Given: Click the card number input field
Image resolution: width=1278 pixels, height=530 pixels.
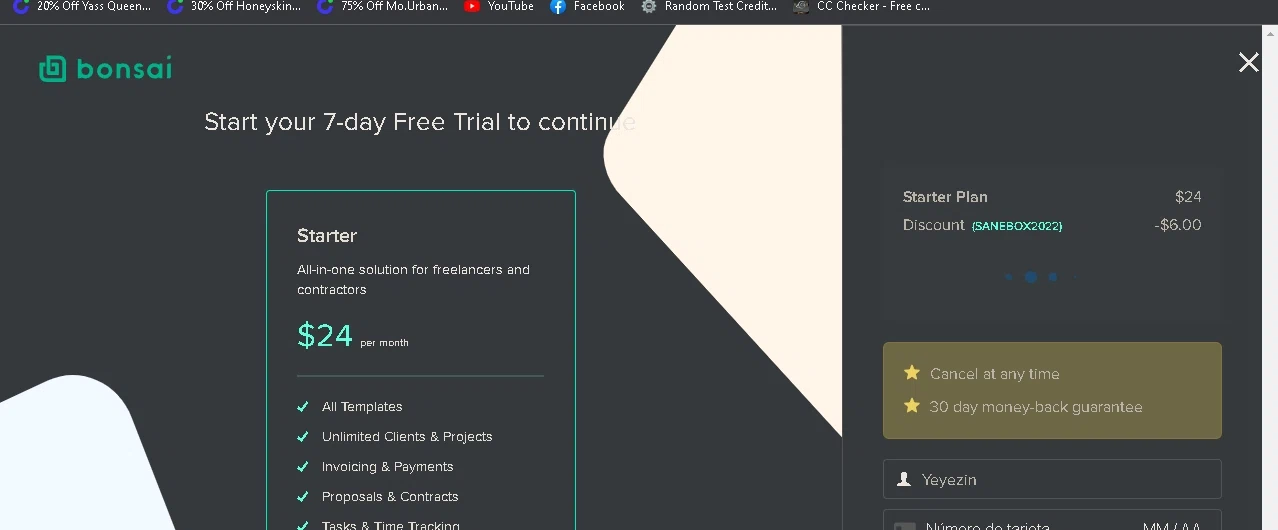Looking at the screenshot, I should click(x=1052, y=520).
